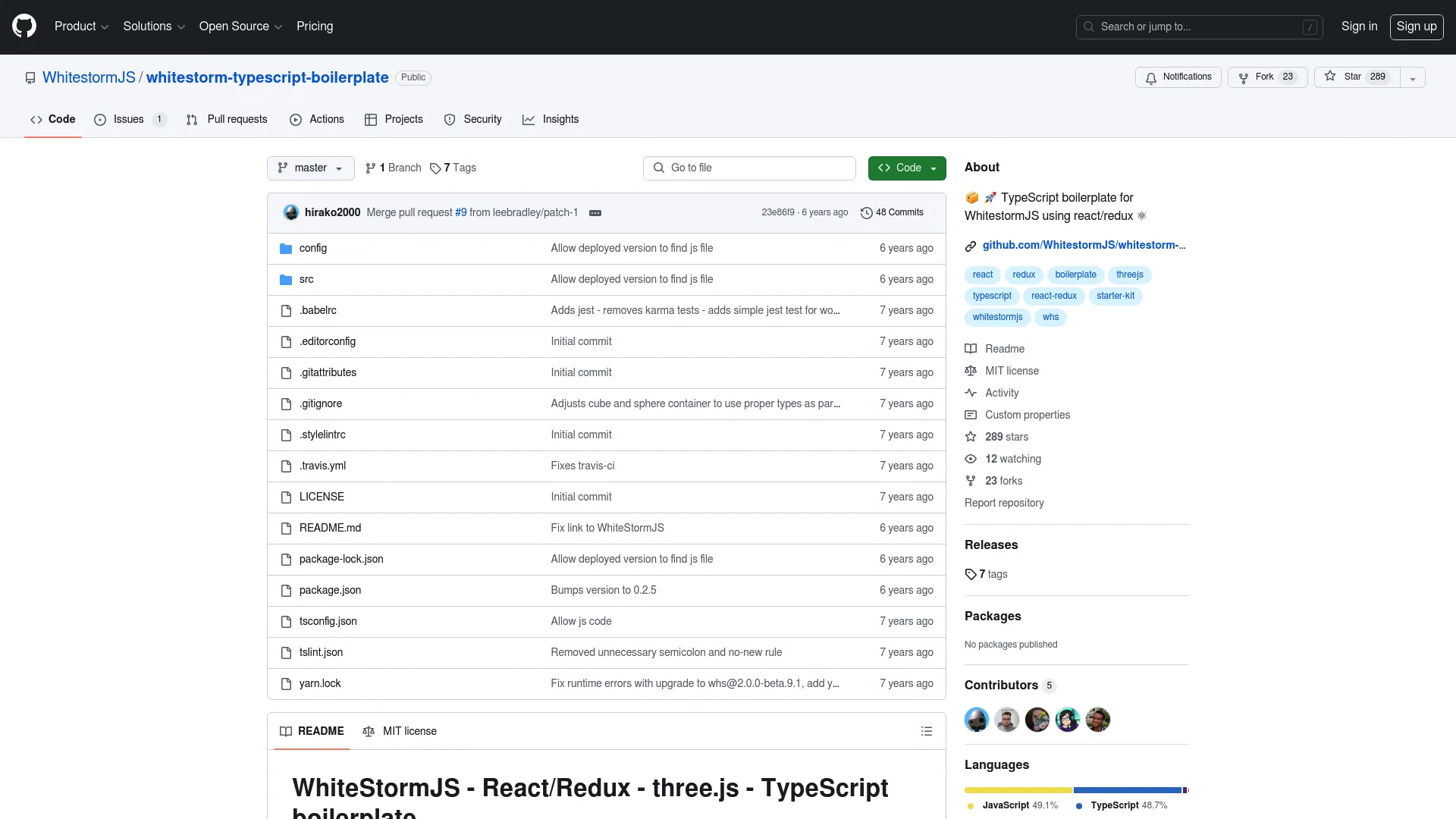Click the TypeScript 48.7% language entry
Viewport: 1456px width, 819px height.
tap(1122, 806)
